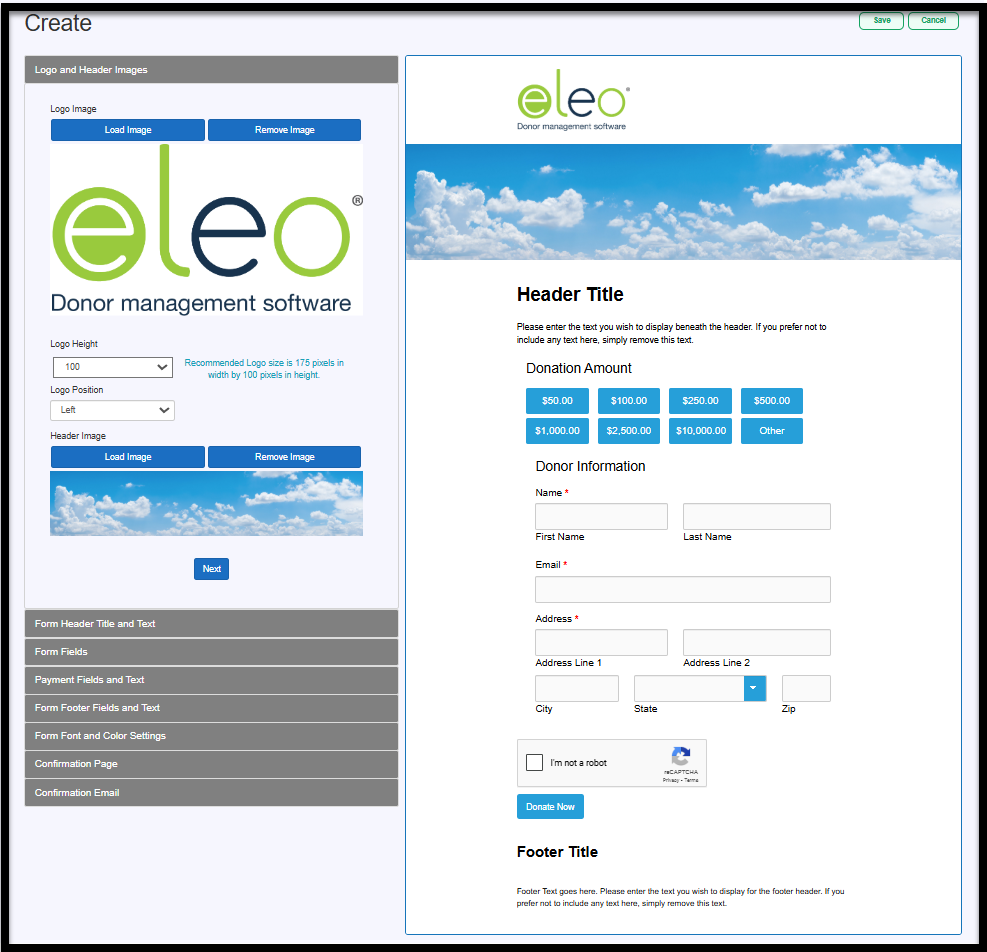Image resolution: width=987 pixels, height=952 pixels.
Task: Expand the Form Fields section
Action: 212,652
